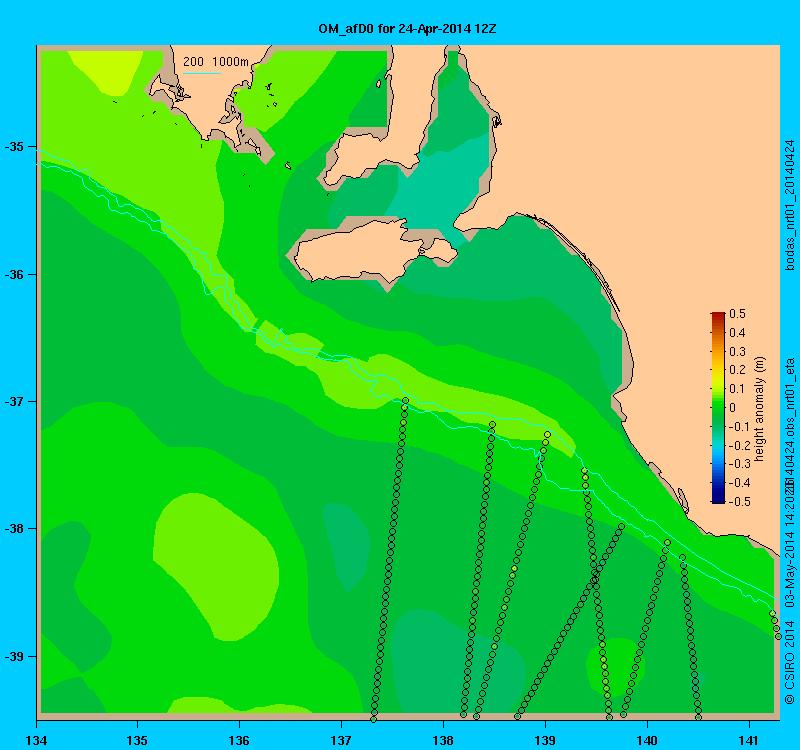This screenshot has width=800, height=750.
Task: Click longitude tick label 139
Action: point(545,740)
